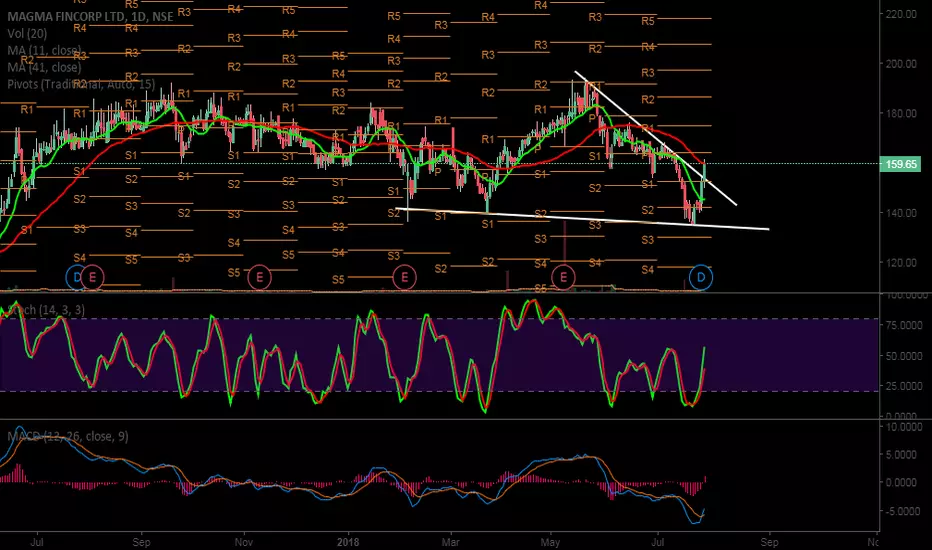Click the green 159.65 current price tag

[900, 164]
